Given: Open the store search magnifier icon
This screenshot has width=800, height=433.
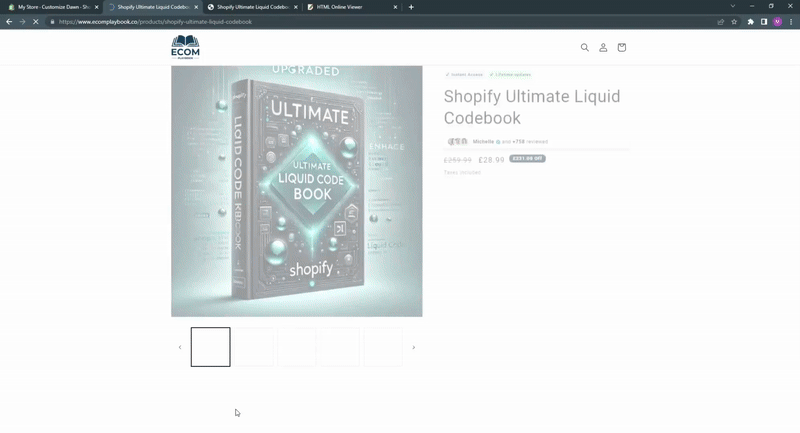Looking at the screenshot, I should [x=585, y=47].
